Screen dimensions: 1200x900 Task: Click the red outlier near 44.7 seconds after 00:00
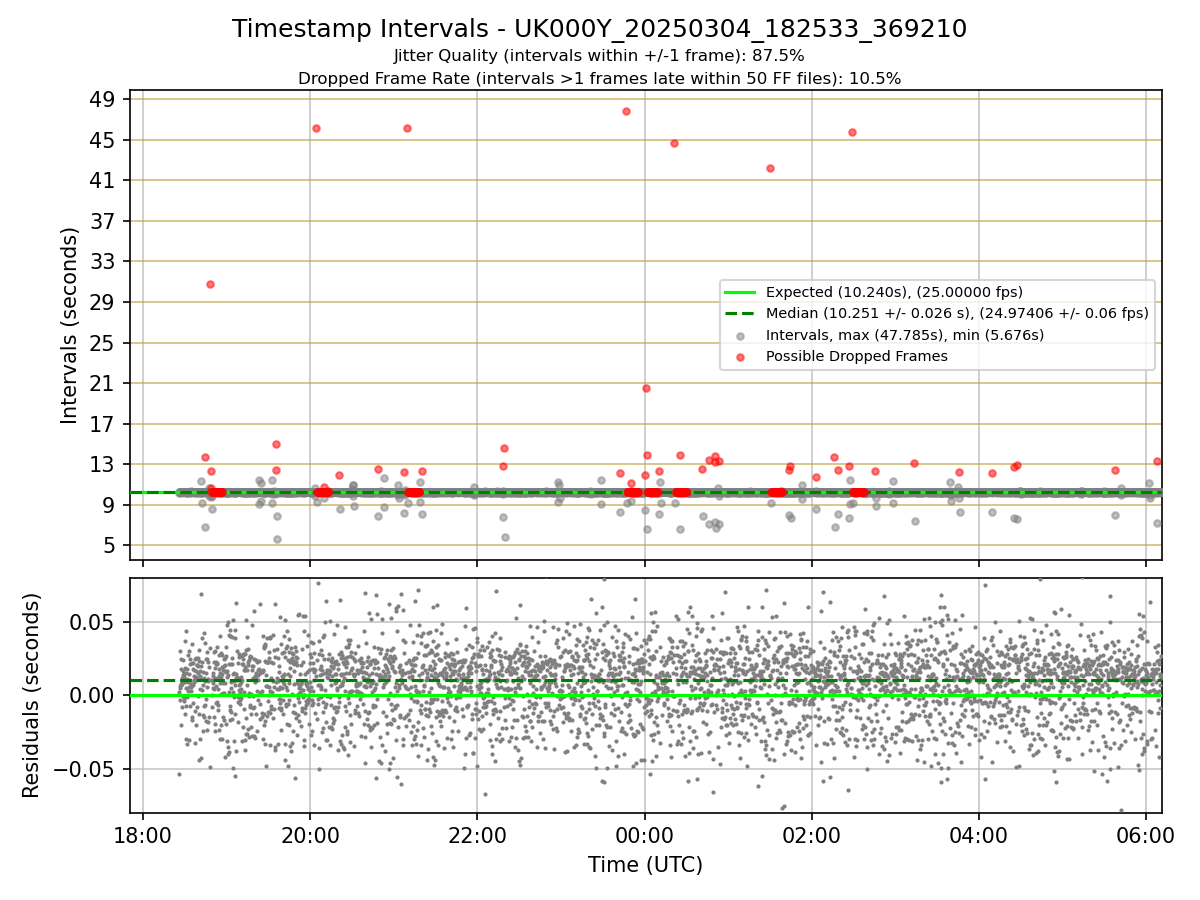coord(674,143)
